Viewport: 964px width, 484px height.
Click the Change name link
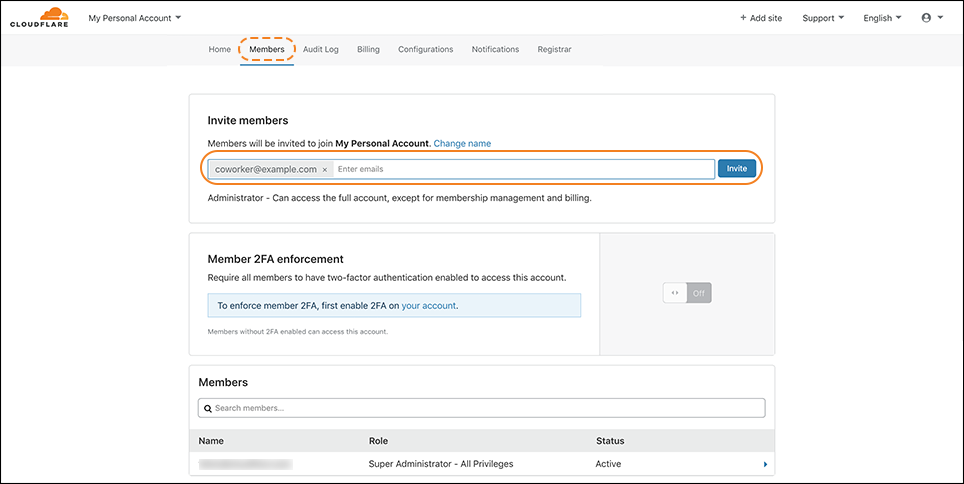click(462, 144)
